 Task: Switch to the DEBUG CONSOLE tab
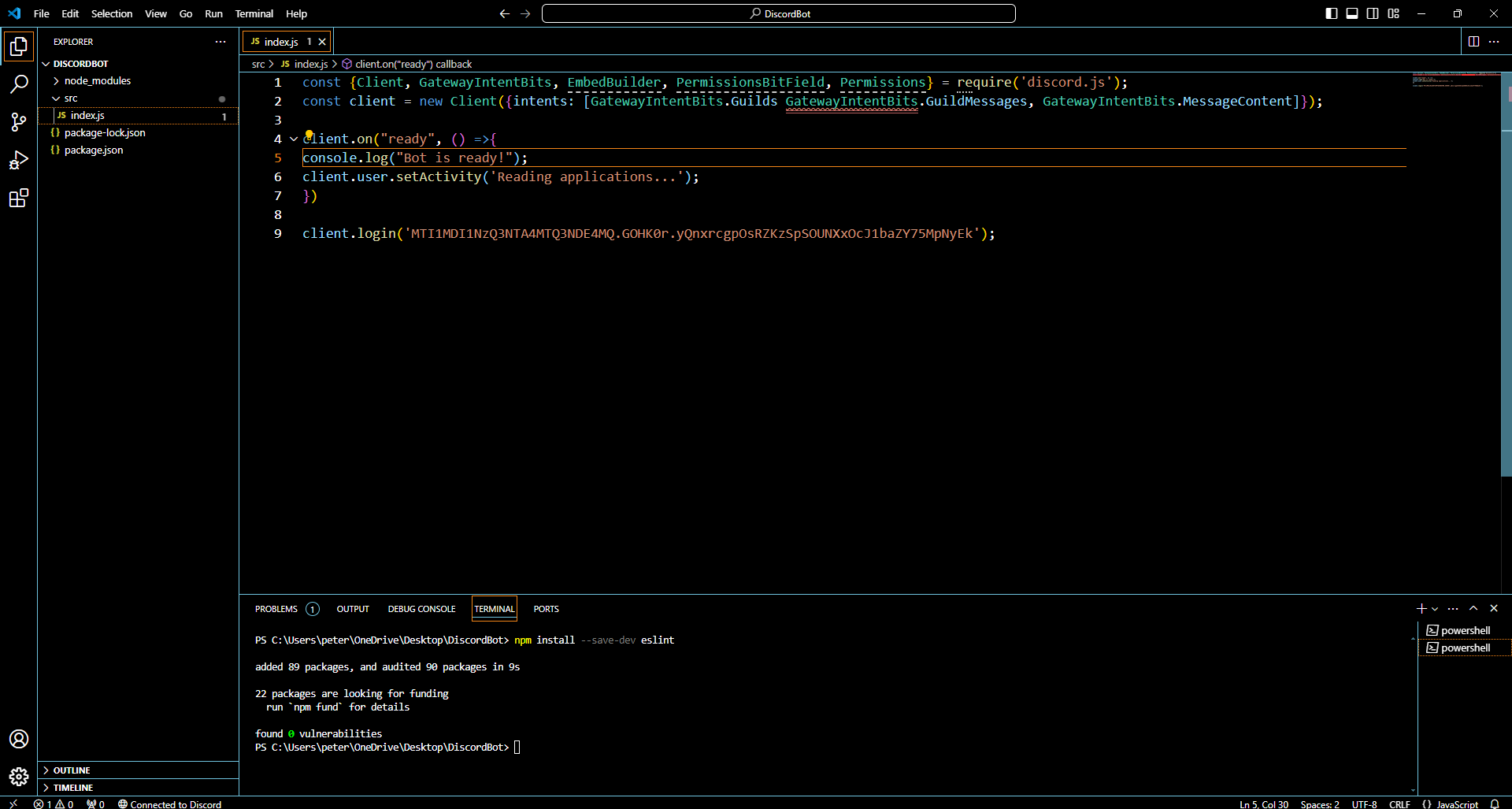421,608
